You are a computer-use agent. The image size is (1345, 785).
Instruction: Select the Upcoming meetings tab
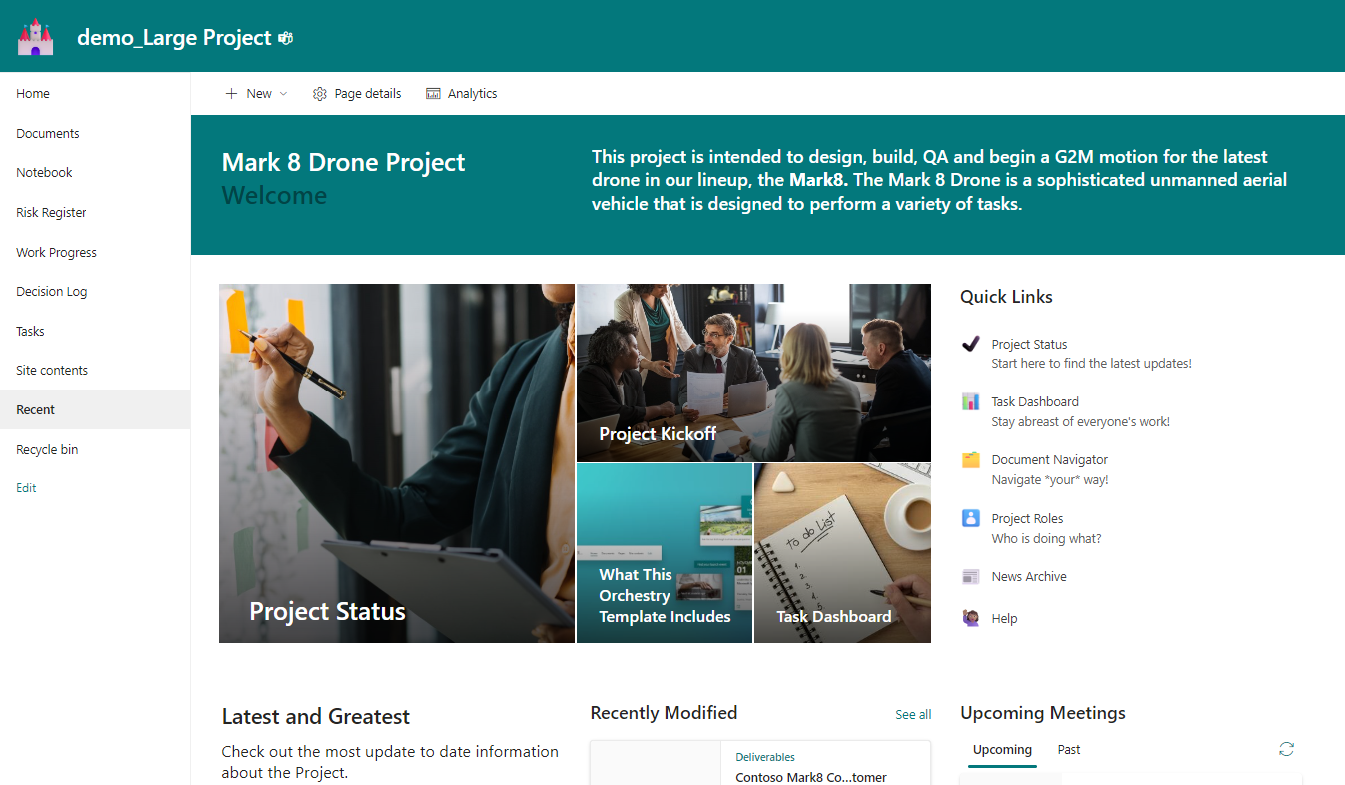(1002, 749)
